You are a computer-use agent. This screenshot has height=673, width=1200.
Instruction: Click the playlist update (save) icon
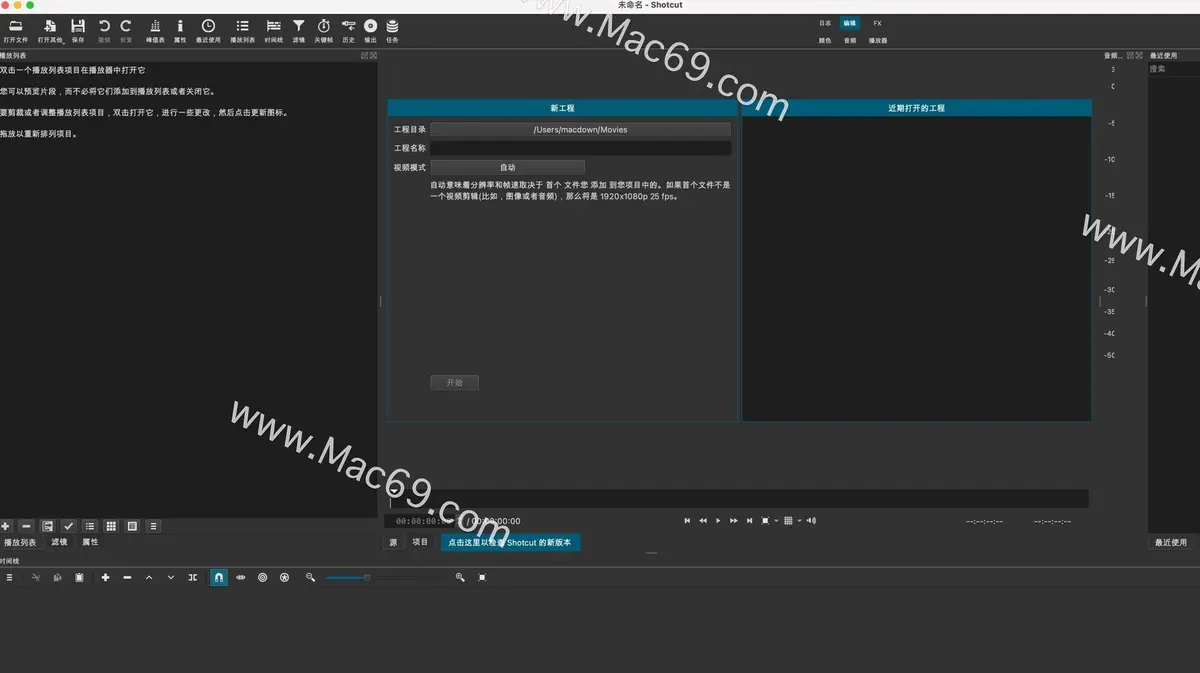click(x=47, y=526)
